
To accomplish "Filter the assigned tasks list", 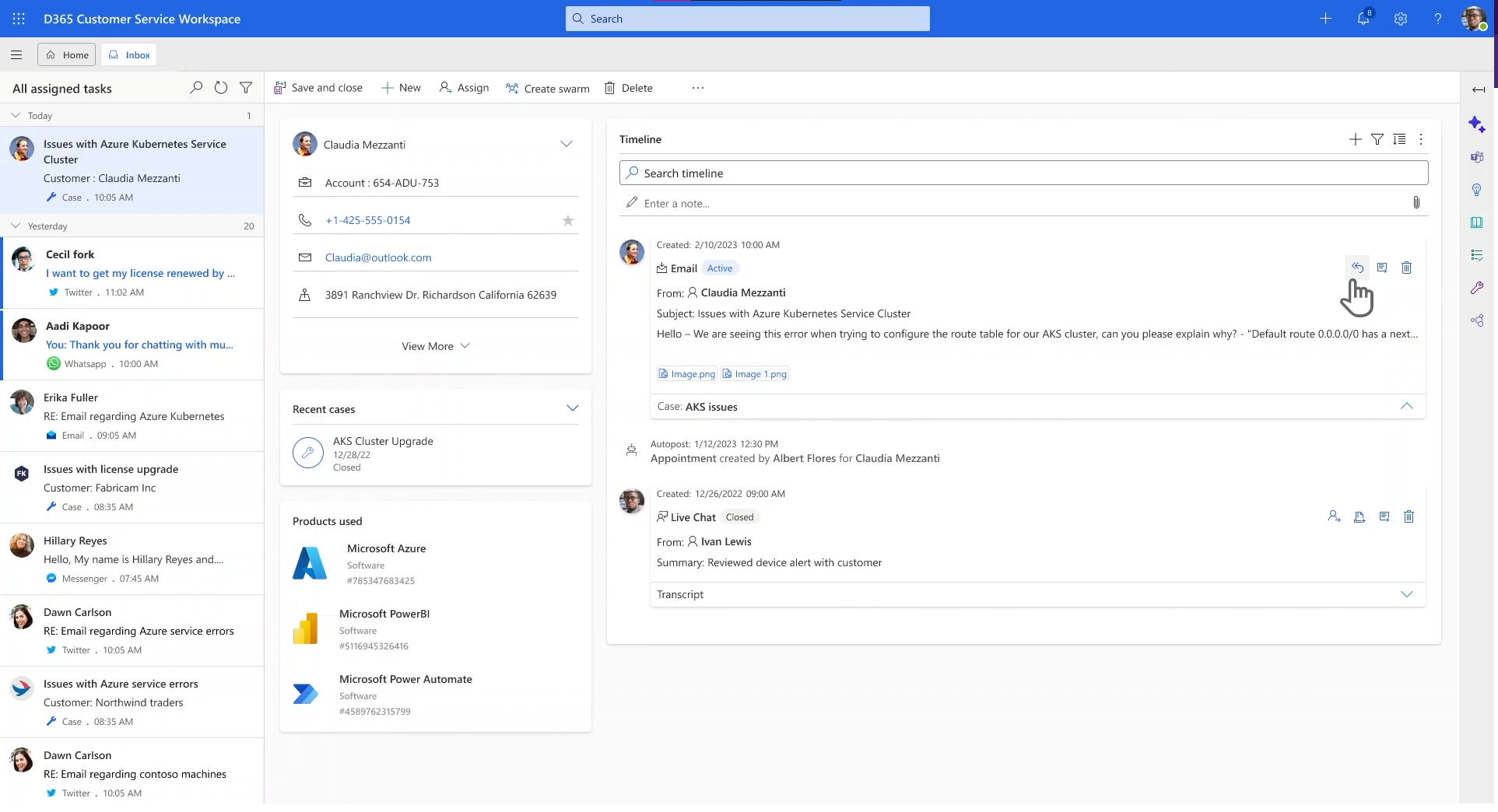I will click(246, 88).
